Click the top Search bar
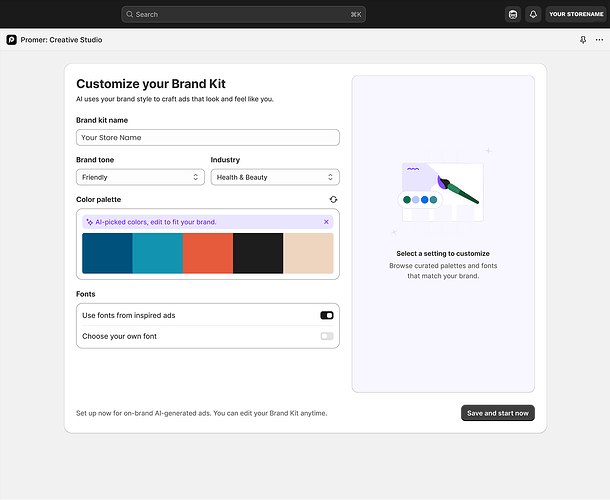The image size is (610, 500). pos(244,14)
